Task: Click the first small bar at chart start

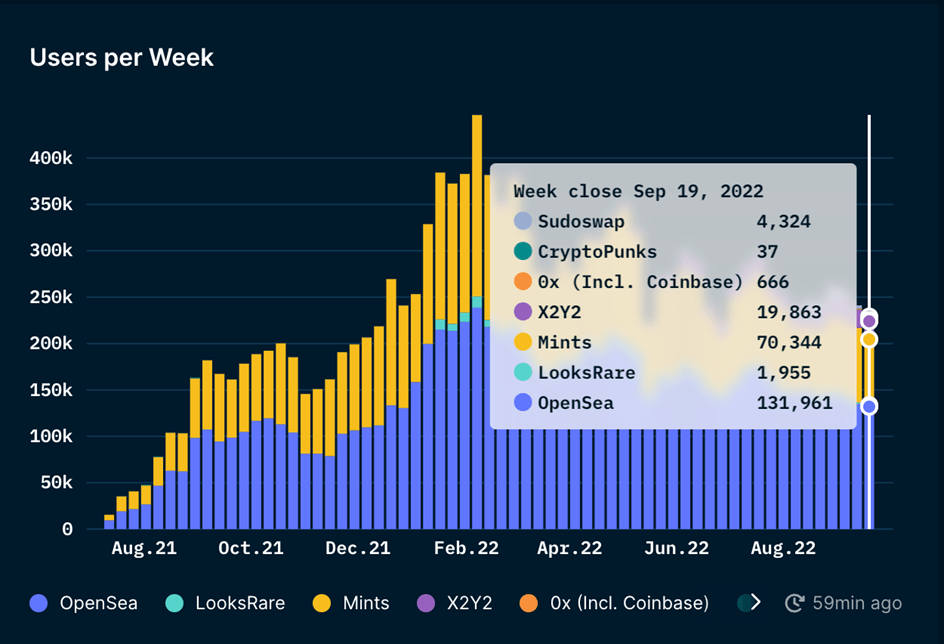Action: (x=109, y=522)
